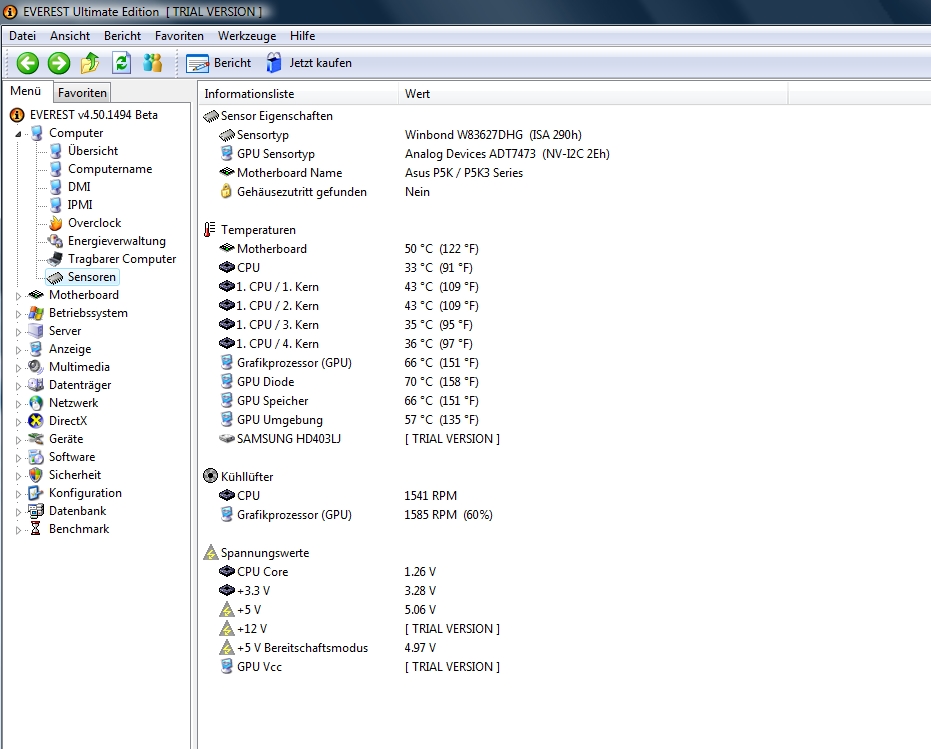Click the Winbond W83627DHG sensor value
Screen dimensions: 931x749
pyautogui.click(x=493, y=135)
